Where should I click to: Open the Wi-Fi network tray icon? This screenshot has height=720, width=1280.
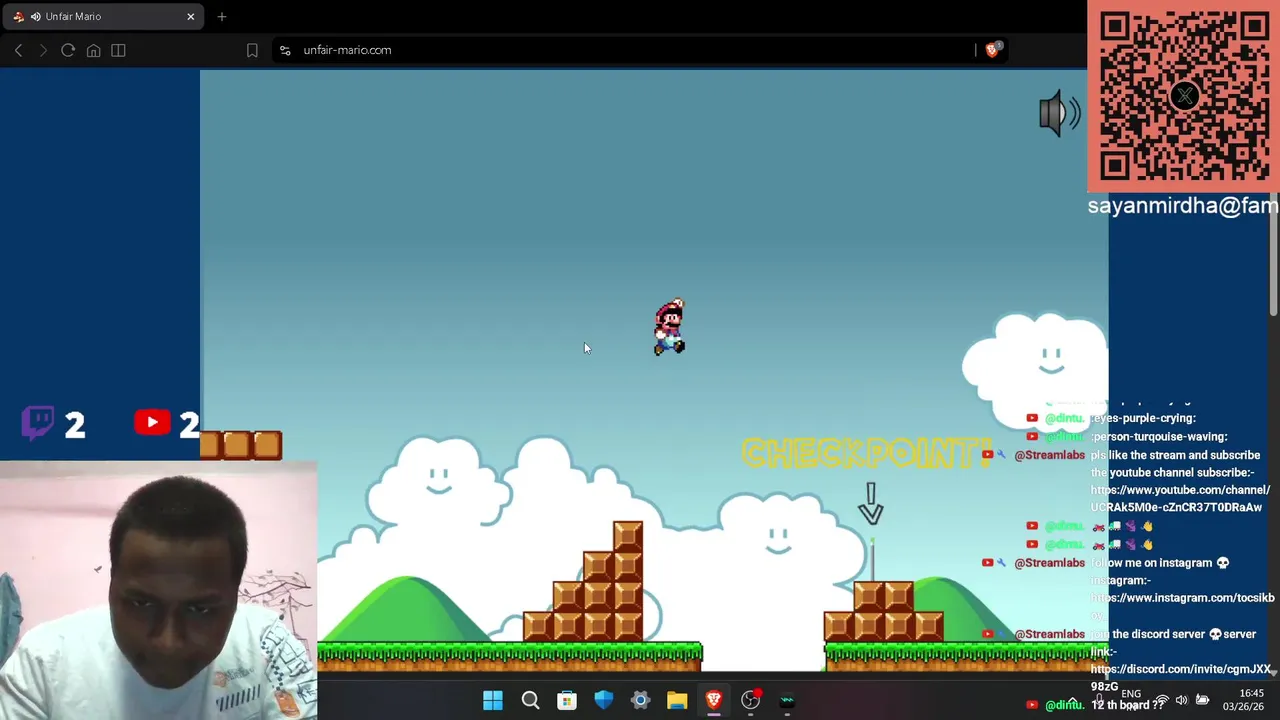pos(1161,700)
